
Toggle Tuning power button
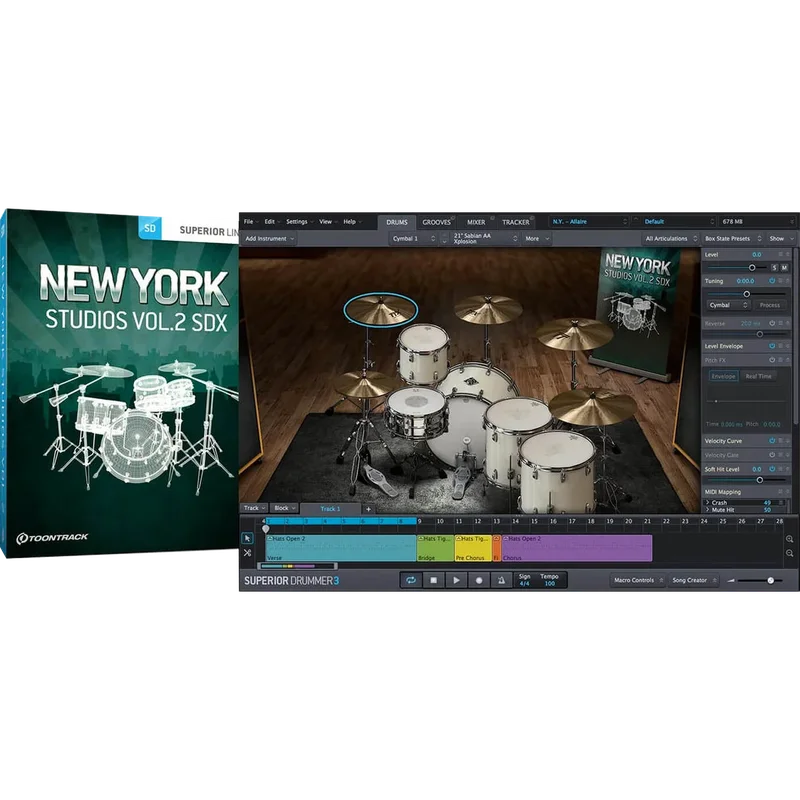tap(772, 281)
